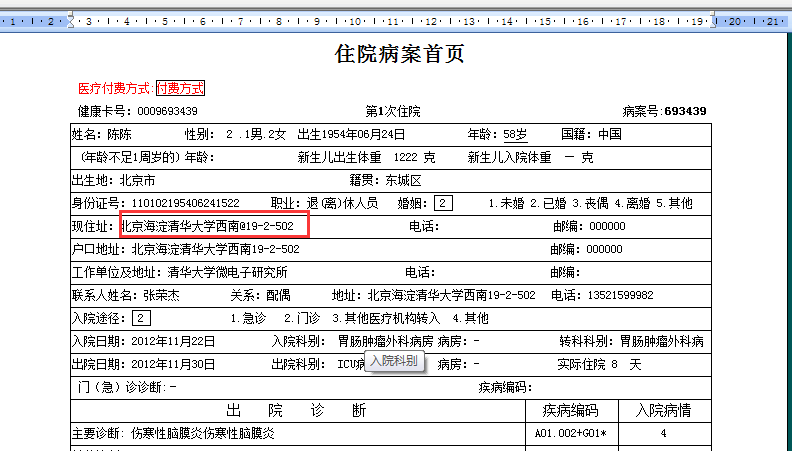The width and height of the screenshot is (792, 451).
Task: Select relationship value 配偶
Action: tap(278, 295)
